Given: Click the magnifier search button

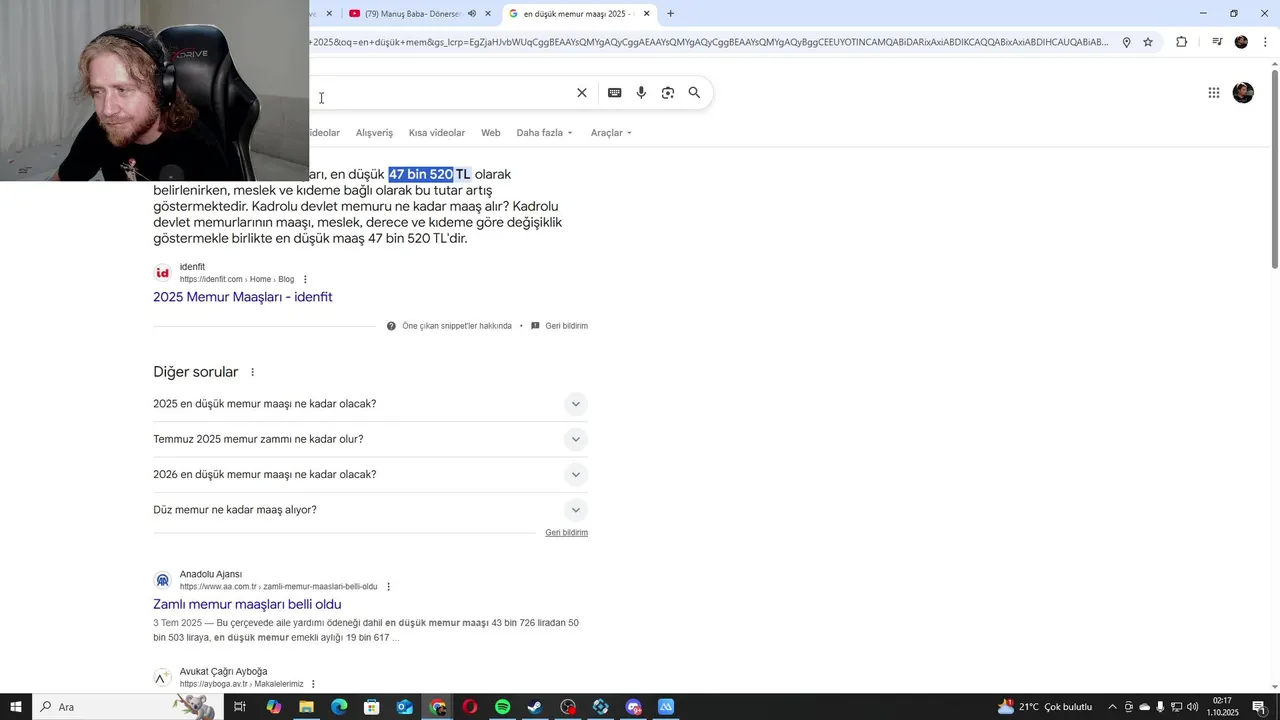Looking at the screenshot, I should (694, 93).
